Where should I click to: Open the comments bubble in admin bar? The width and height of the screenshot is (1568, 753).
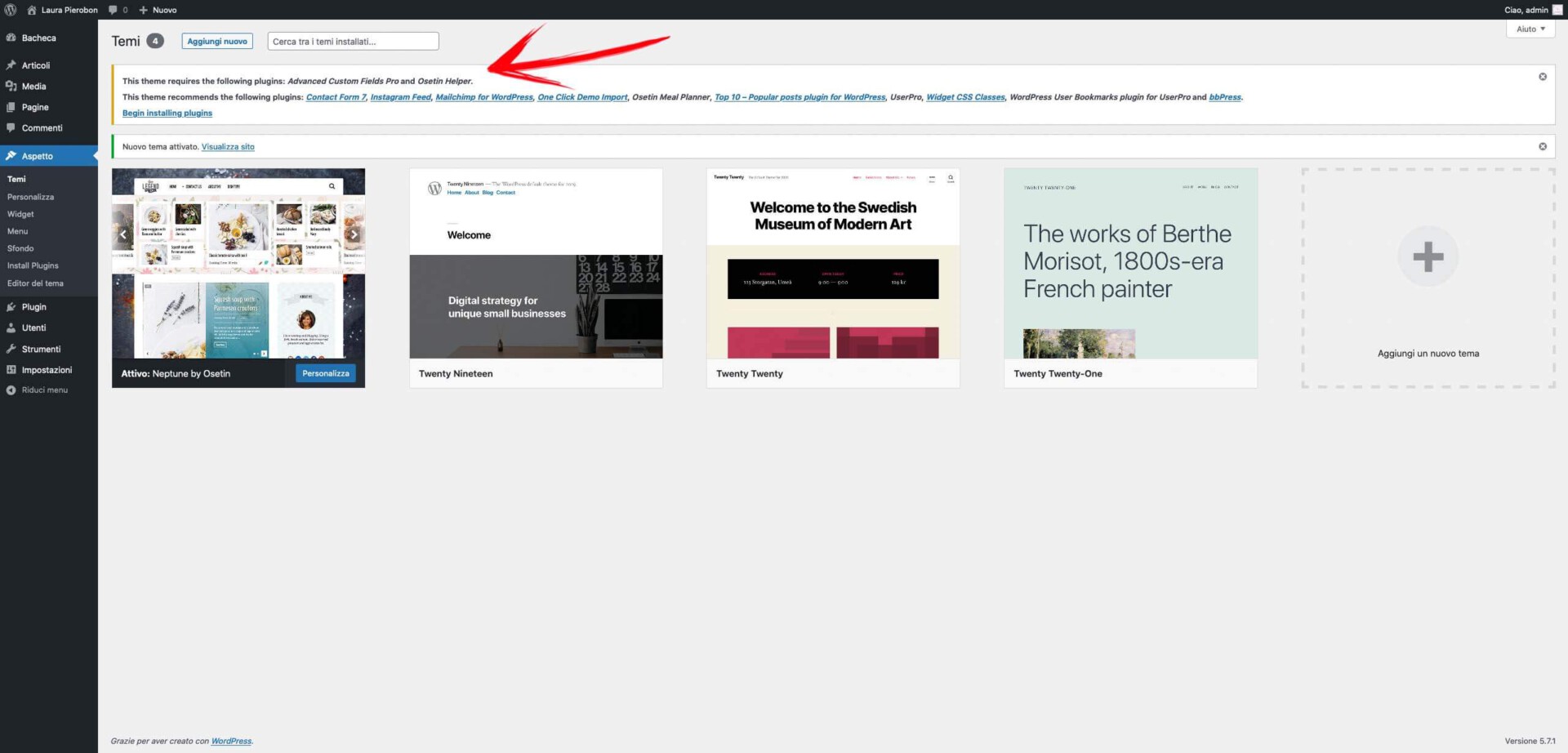pyautogui.click(x=113, y=10)
